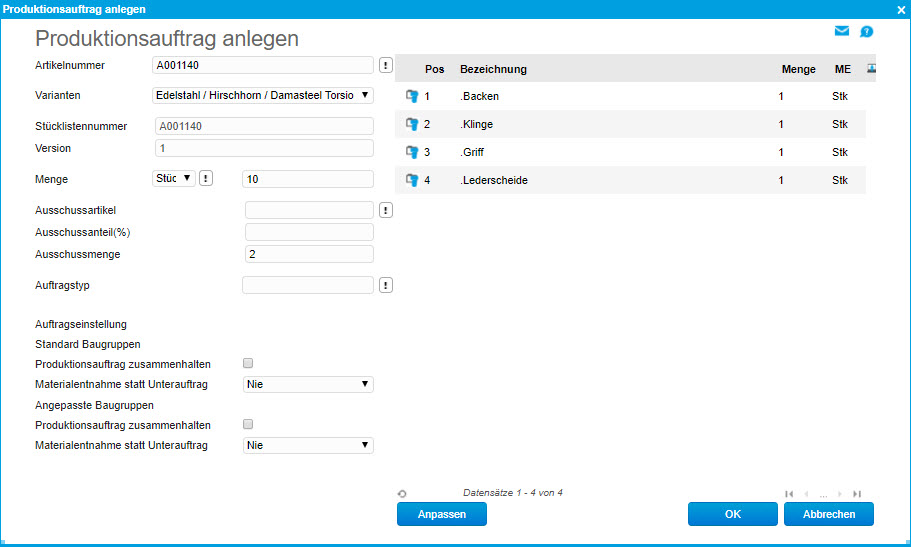Click the icon beside position 3 Griff
Screen dimensions: 911x547
(411, 152)
